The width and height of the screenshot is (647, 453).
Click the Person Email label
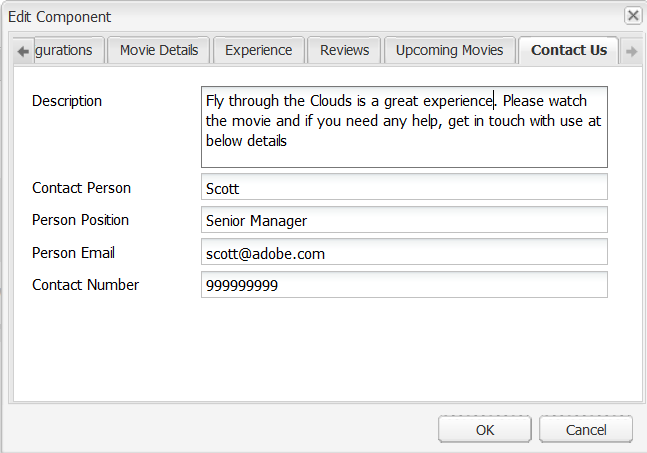click(74, 253)
